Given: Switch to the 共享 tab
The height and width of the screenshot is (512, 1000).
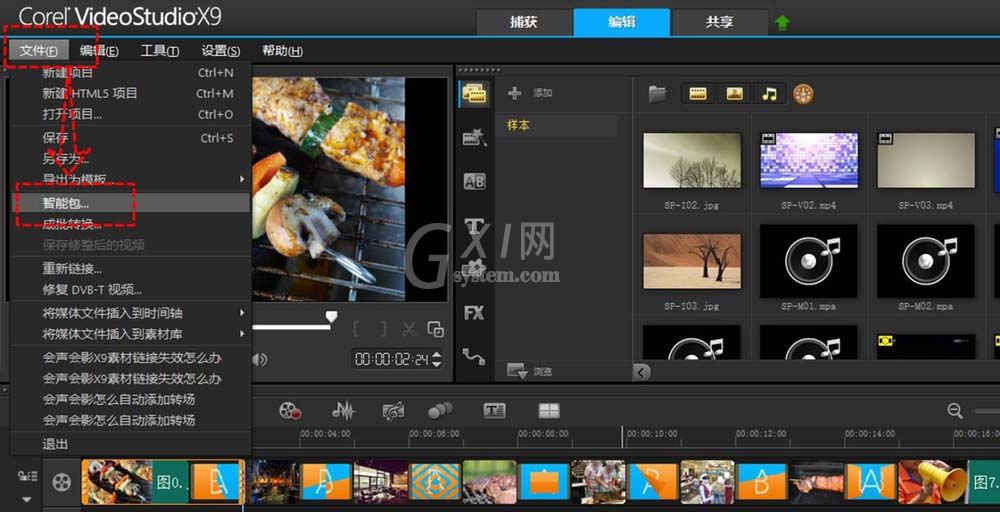Looking at the screenshot, I should [x=719, y=22].
